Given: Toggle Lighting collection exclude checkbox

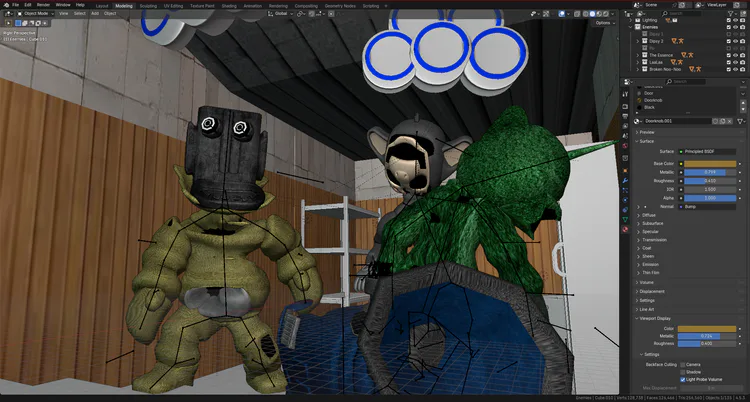Looking at the screenshot, I should 728,20.
